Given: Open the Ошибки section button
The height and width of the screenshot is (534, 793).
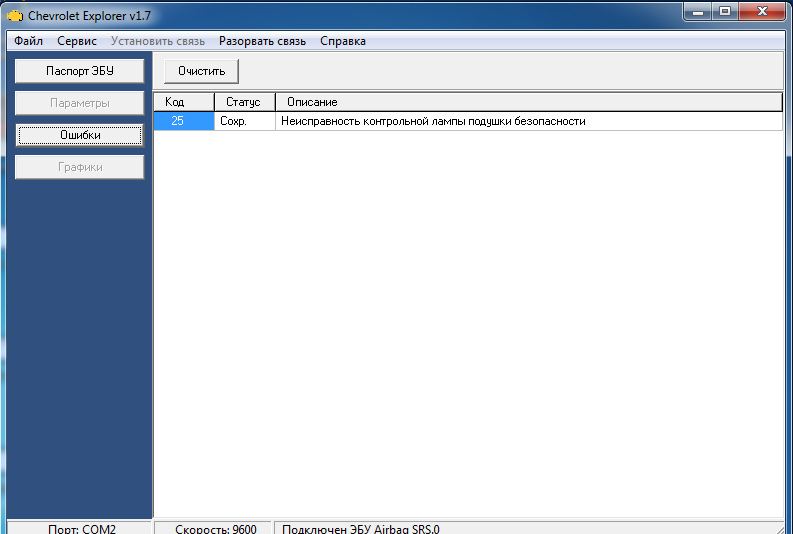Looking at the screenshot, I should point(80,135).
